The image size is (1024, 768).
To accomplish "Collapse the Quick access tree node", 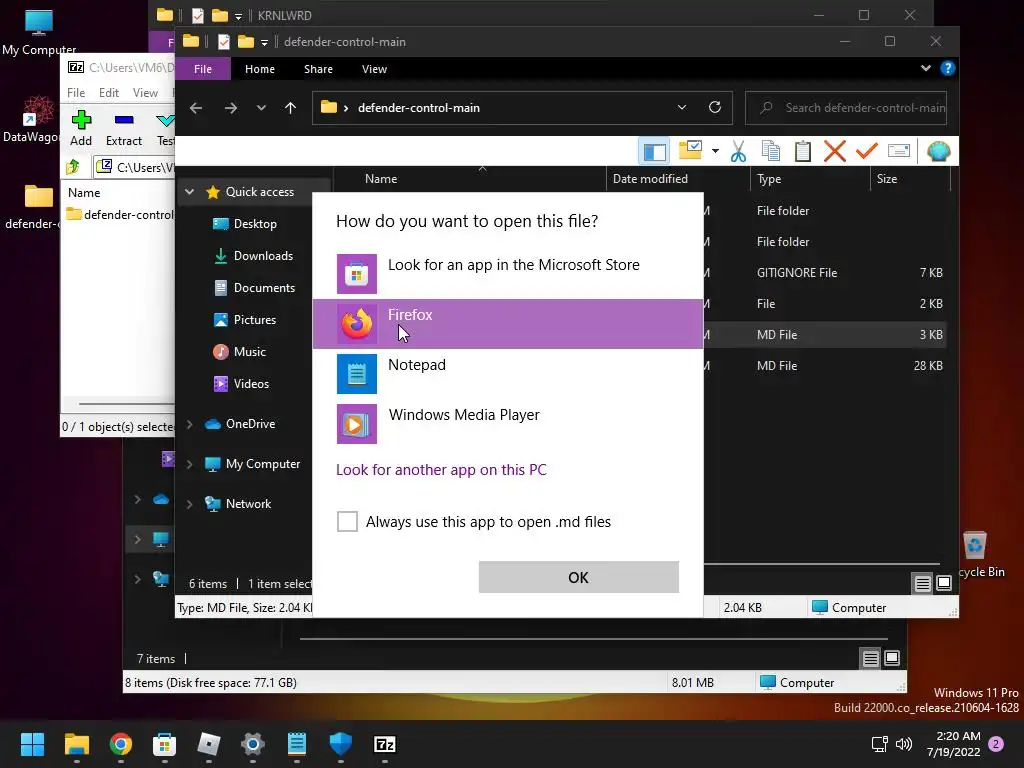I will [189, 192].
